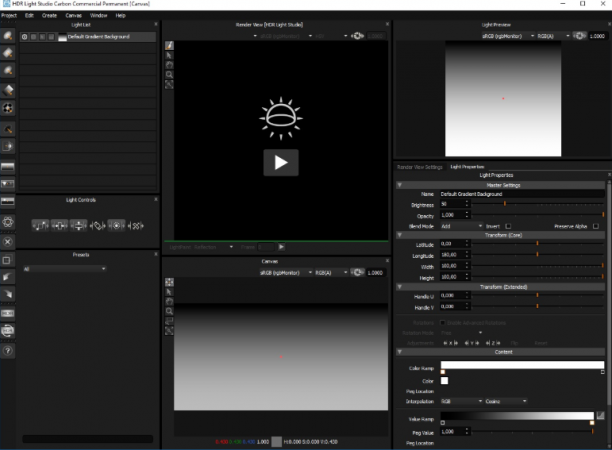612x450 pixels.
Task: Activate the zoom magnifier in Render View
Action: (169, 75)
